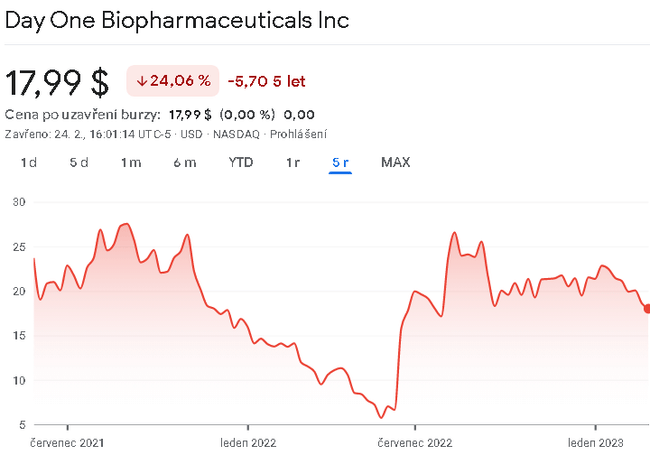Click the 24,06 % change badge
The width and height of the screenshot is (650, 455).
[172, 81]
